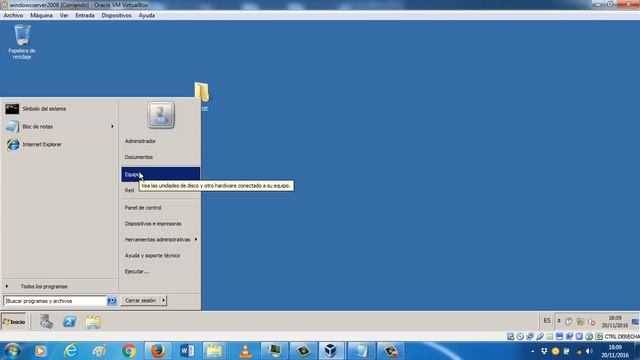640x360 pixels.
Task: Open host file explorer taskbar button
Action: pyautogui.click(x=215, y=351)
